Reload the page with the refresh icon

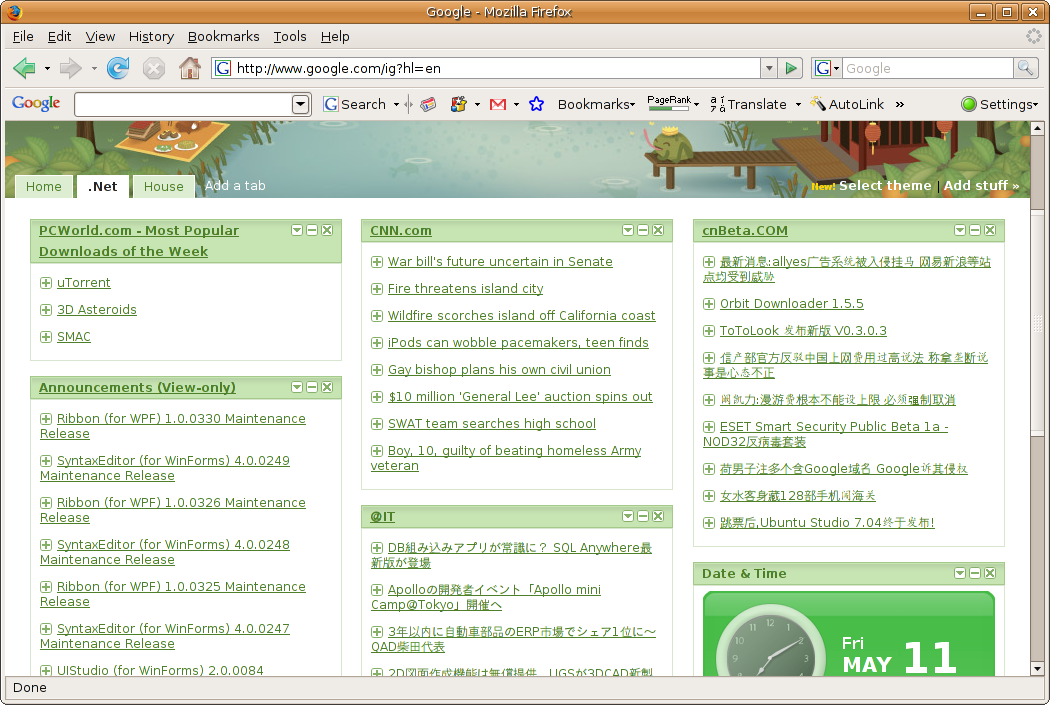[x=118, y=68]
